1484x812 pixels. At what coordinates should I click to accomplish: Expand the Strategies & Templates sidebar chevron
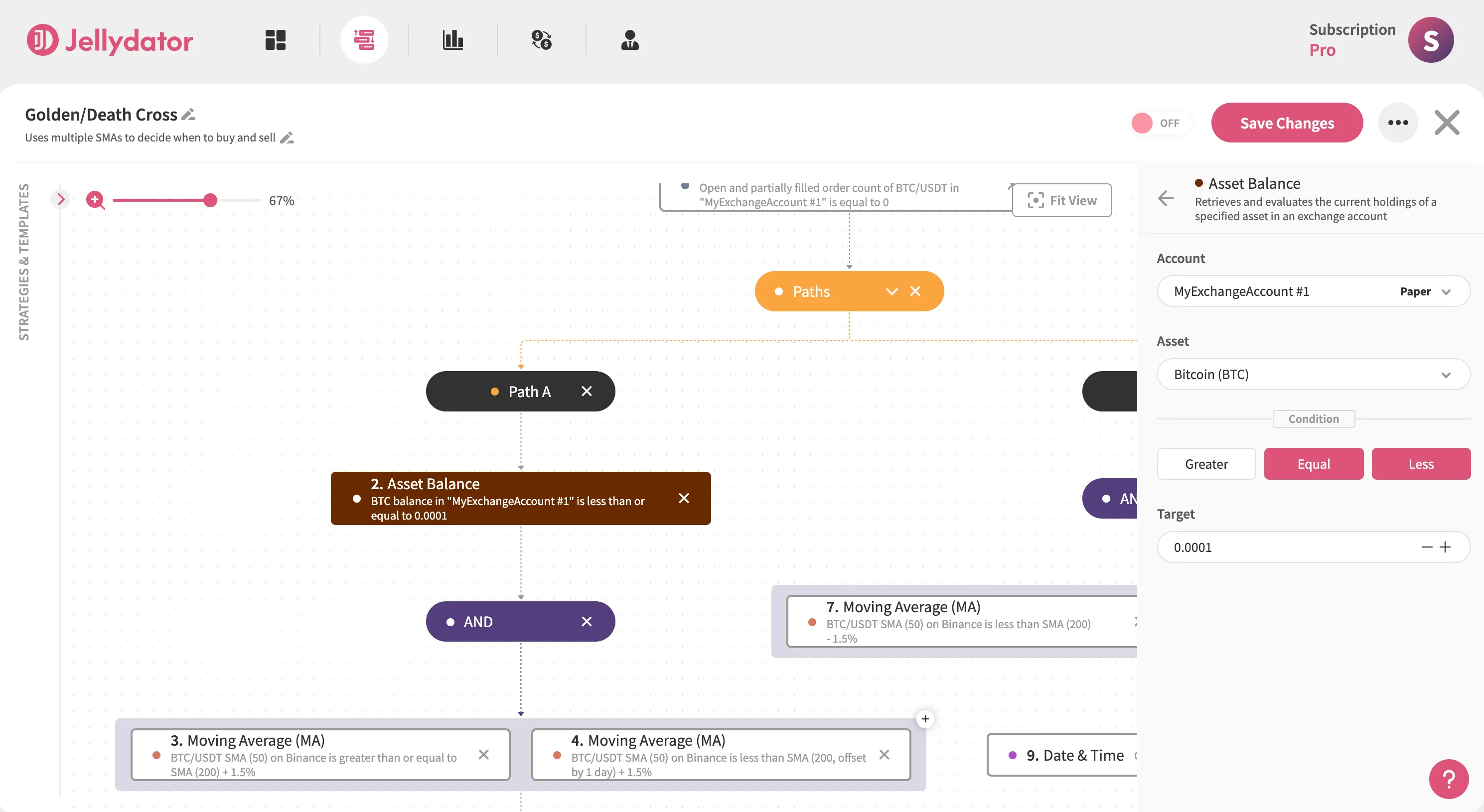click(x=60, y=199)
